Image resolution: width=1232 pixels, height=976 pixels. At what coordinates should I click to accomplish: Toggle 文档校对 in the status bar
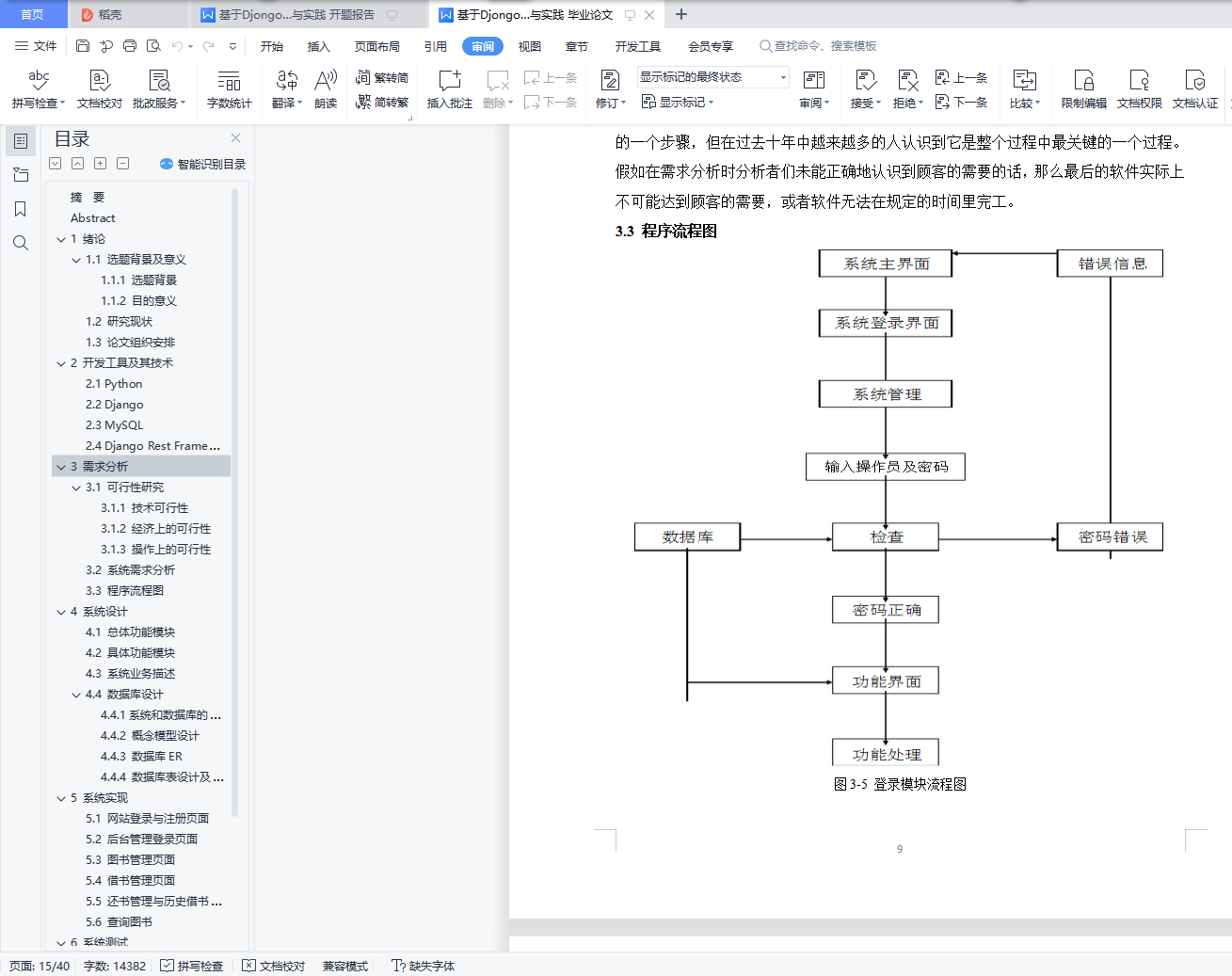[x=274, y=966]
